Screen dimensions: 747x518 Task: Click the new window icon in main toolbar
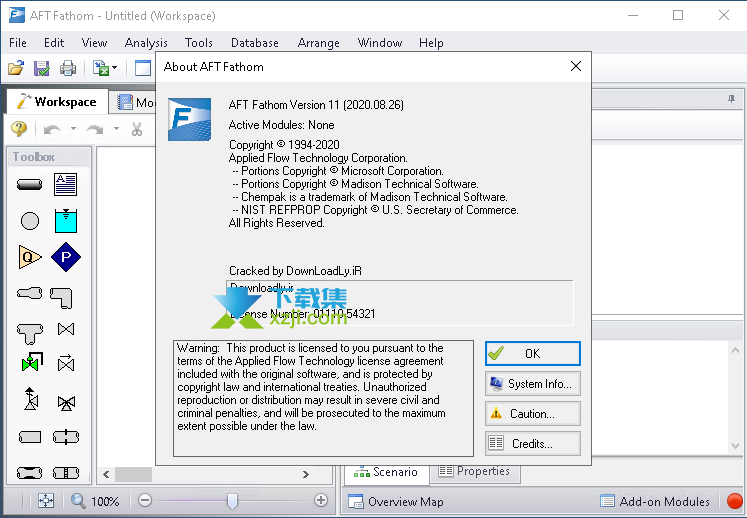[142, 68]
